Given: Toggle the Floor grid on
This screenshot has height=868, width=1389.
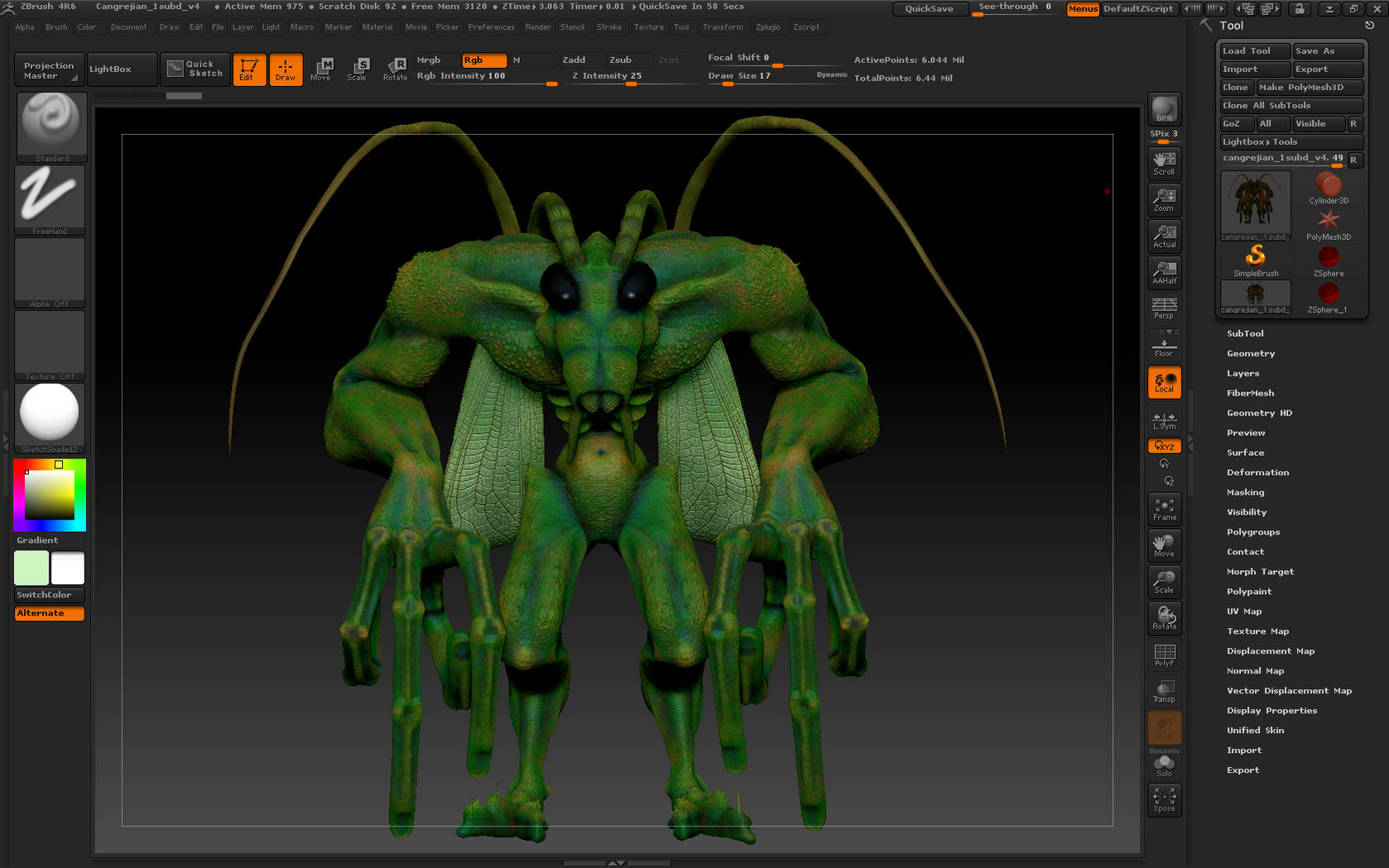Looking at the screenshot, I should click(1164, 345).
